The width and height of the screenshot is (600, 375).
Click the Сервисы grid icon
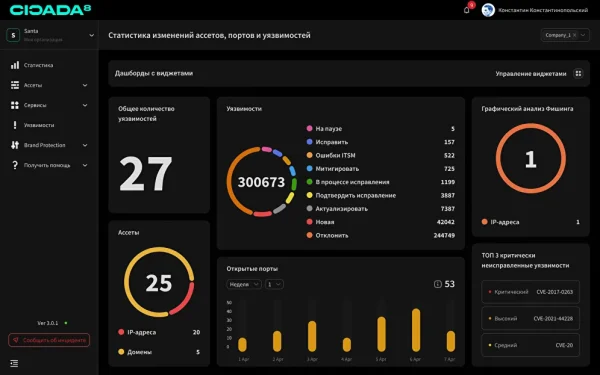(x=15, y=105)
